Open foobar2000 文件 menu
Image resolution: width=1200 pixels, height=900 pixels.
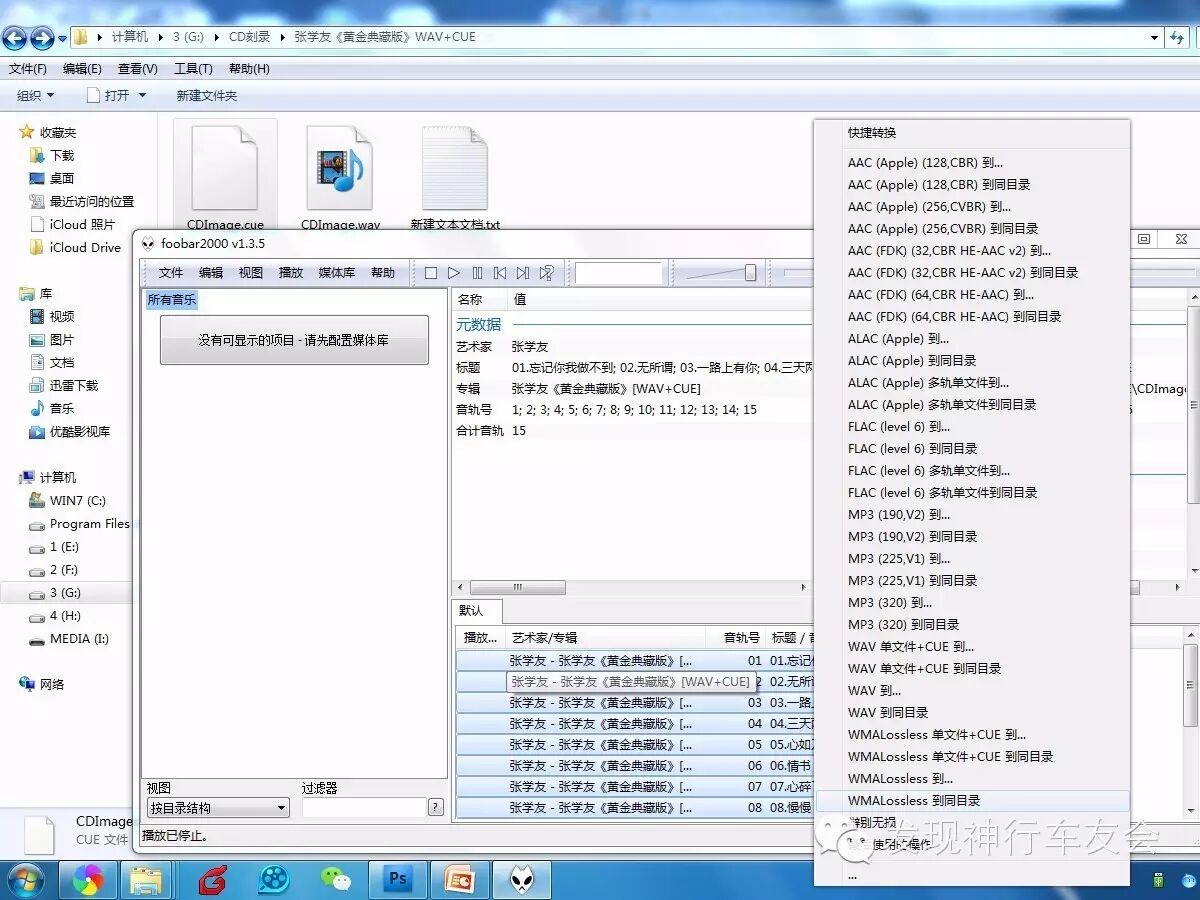coord(171,272)
